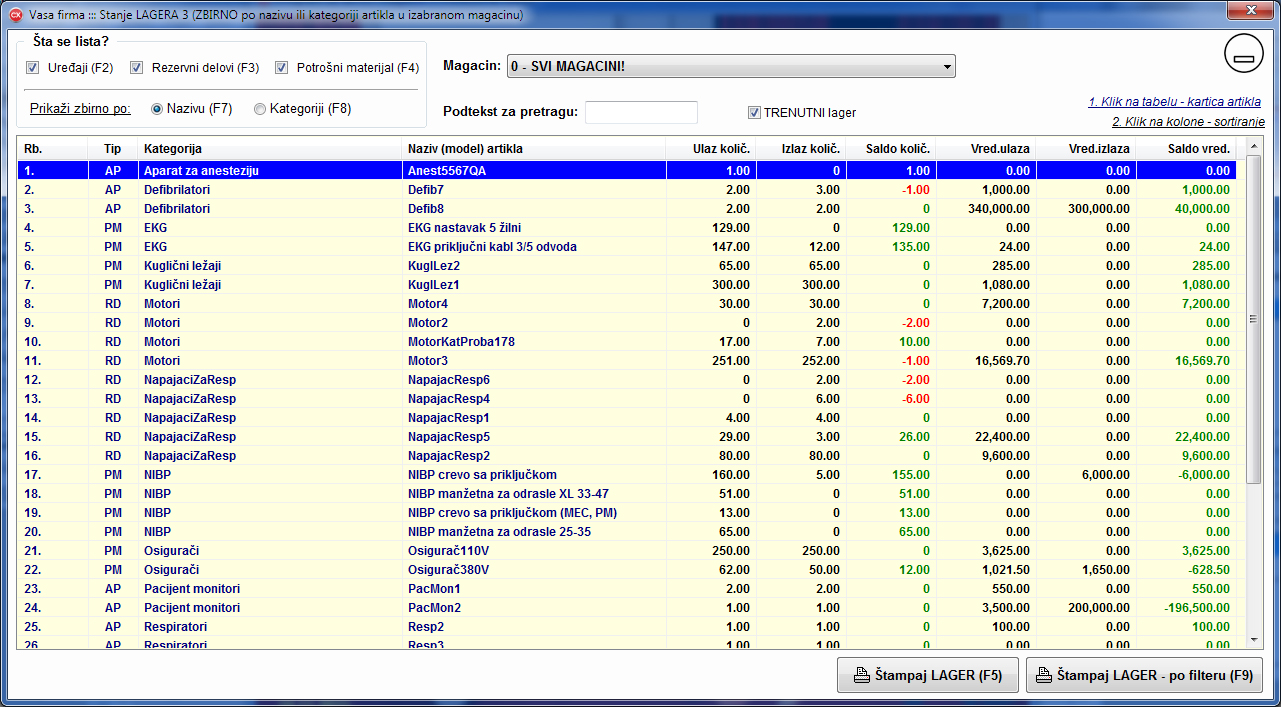The width and height of the screenshot is (1281, 707).
Task: Click printer icon on Štampaj LAGER (F5)
Action: click(860, 675)
